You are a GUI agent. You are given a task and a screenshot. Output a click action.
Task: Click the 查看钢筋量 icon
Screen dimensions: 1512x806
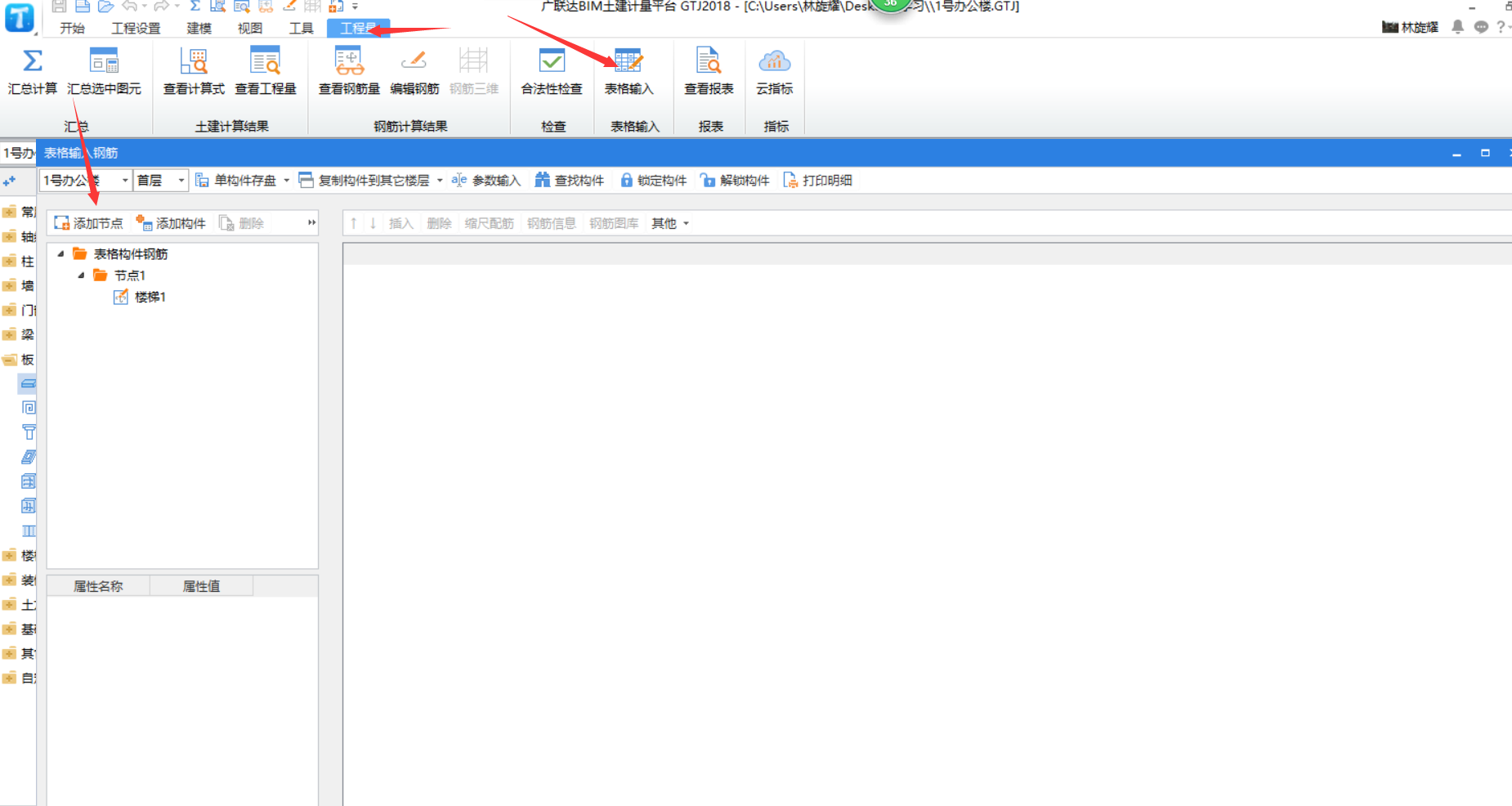(349, 61)
